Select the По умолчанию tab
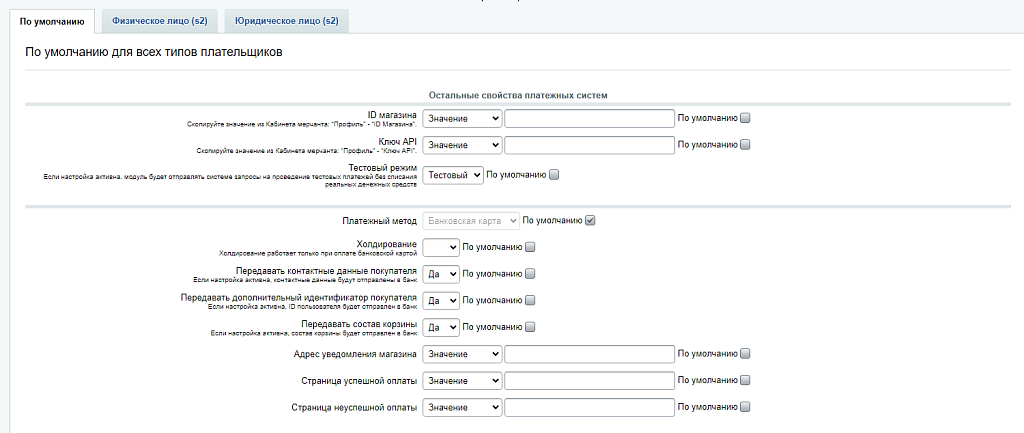 pyautogui.click(x=52, y=20)
